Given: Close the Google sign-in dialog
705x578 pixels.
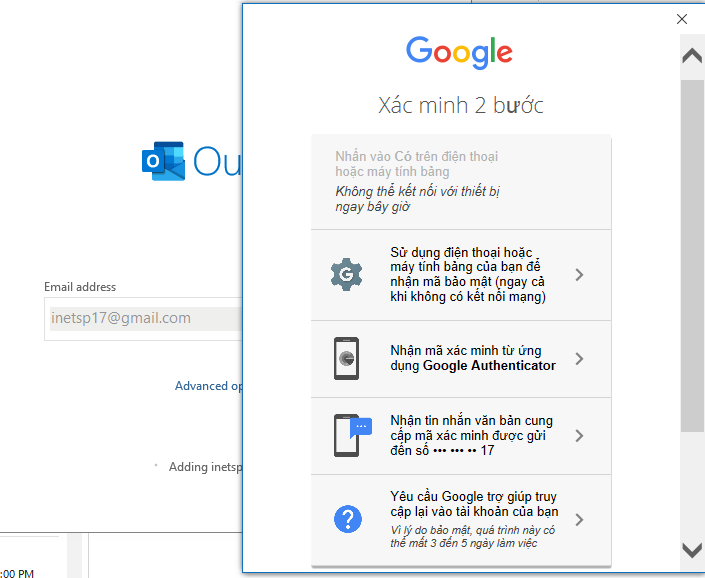Looking at the screenshot, I should pos(682,19).
